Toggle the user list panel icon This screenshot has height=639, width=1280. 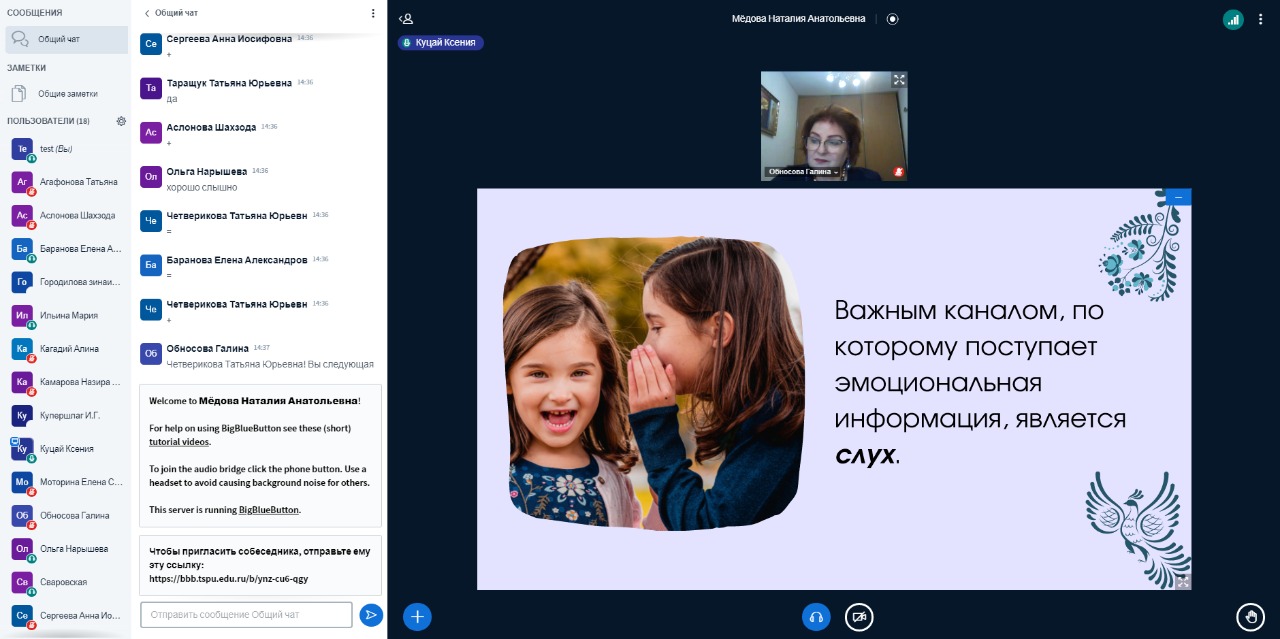pyautogui.click(x=405, y=19)
